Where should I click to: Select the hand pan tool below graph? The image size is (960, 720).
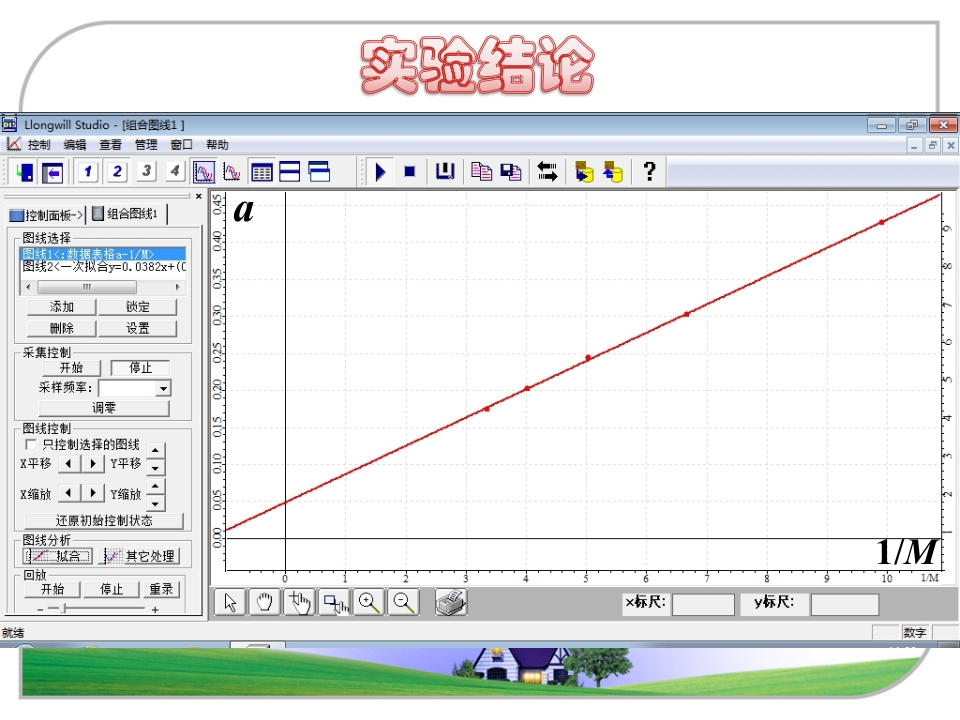pos(265,602)
